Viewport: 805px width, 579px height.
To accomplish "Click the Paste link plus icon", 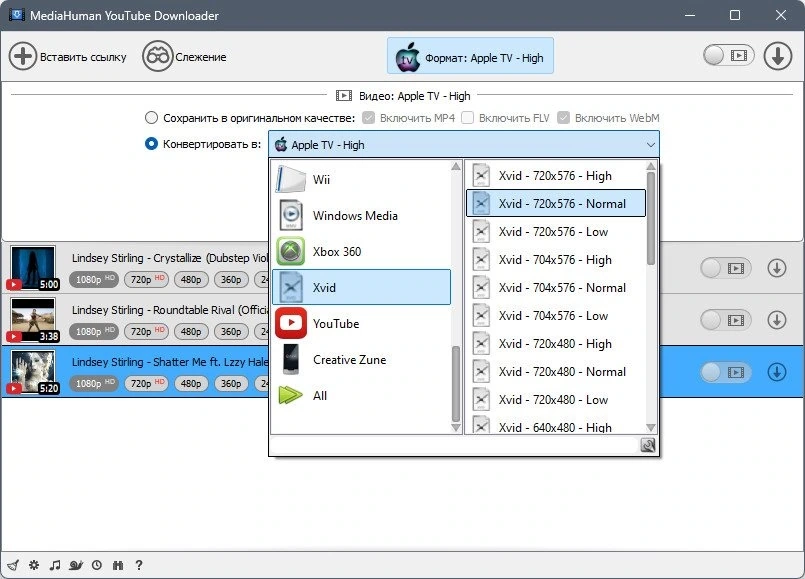I will pyautogui.click(x=23, y=56).
